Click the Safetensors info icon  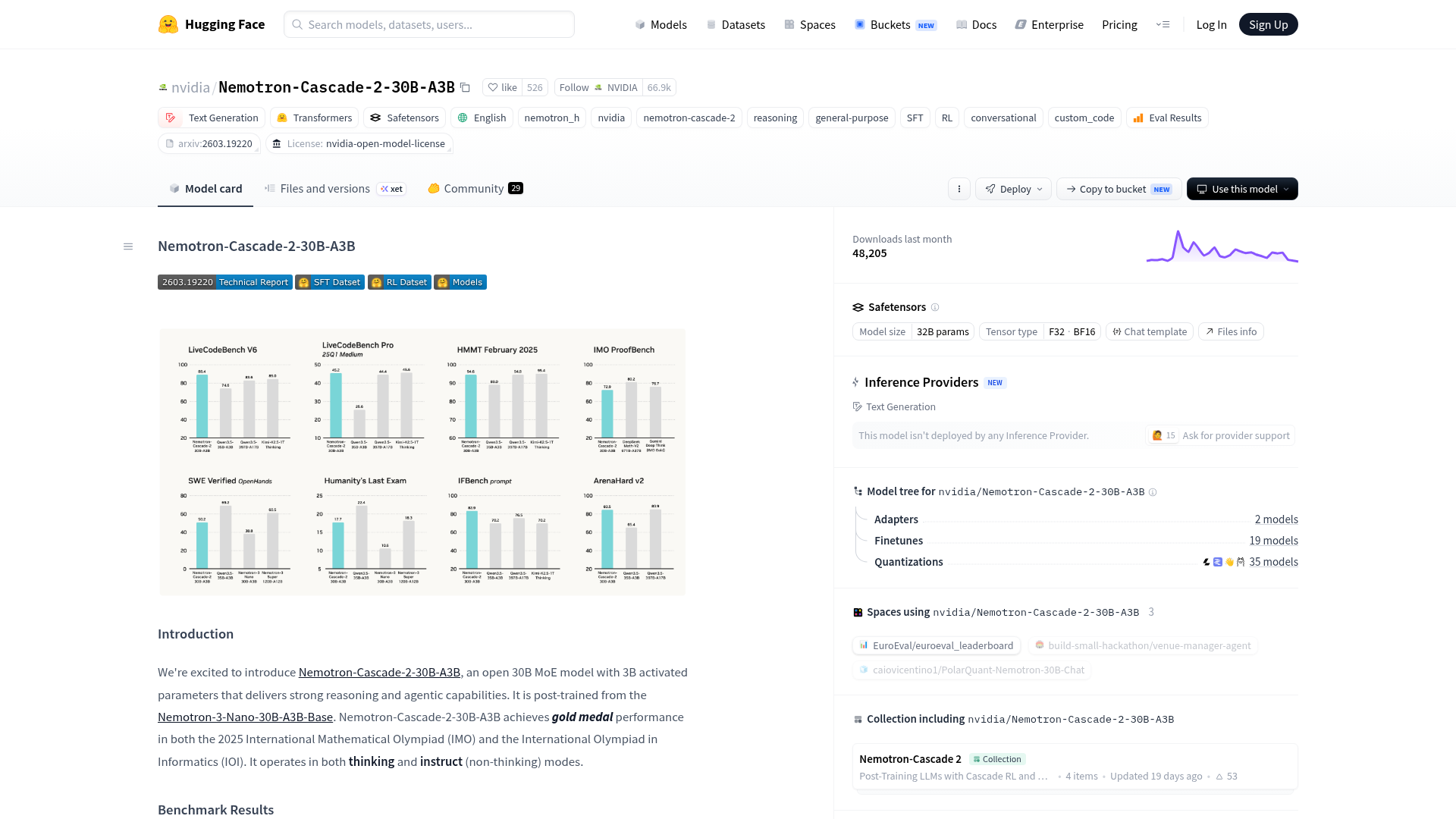pyautogui.click(x=935, y=307)
